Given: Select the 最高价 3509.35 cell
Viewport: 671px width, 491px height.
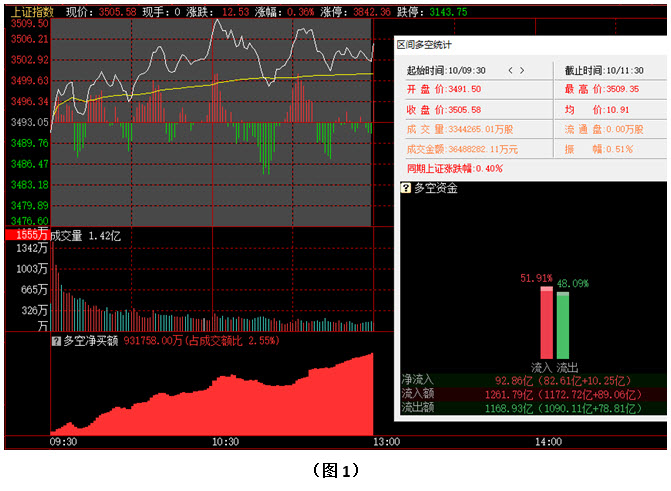Looking at the screenshot, I should click(602, 89).
